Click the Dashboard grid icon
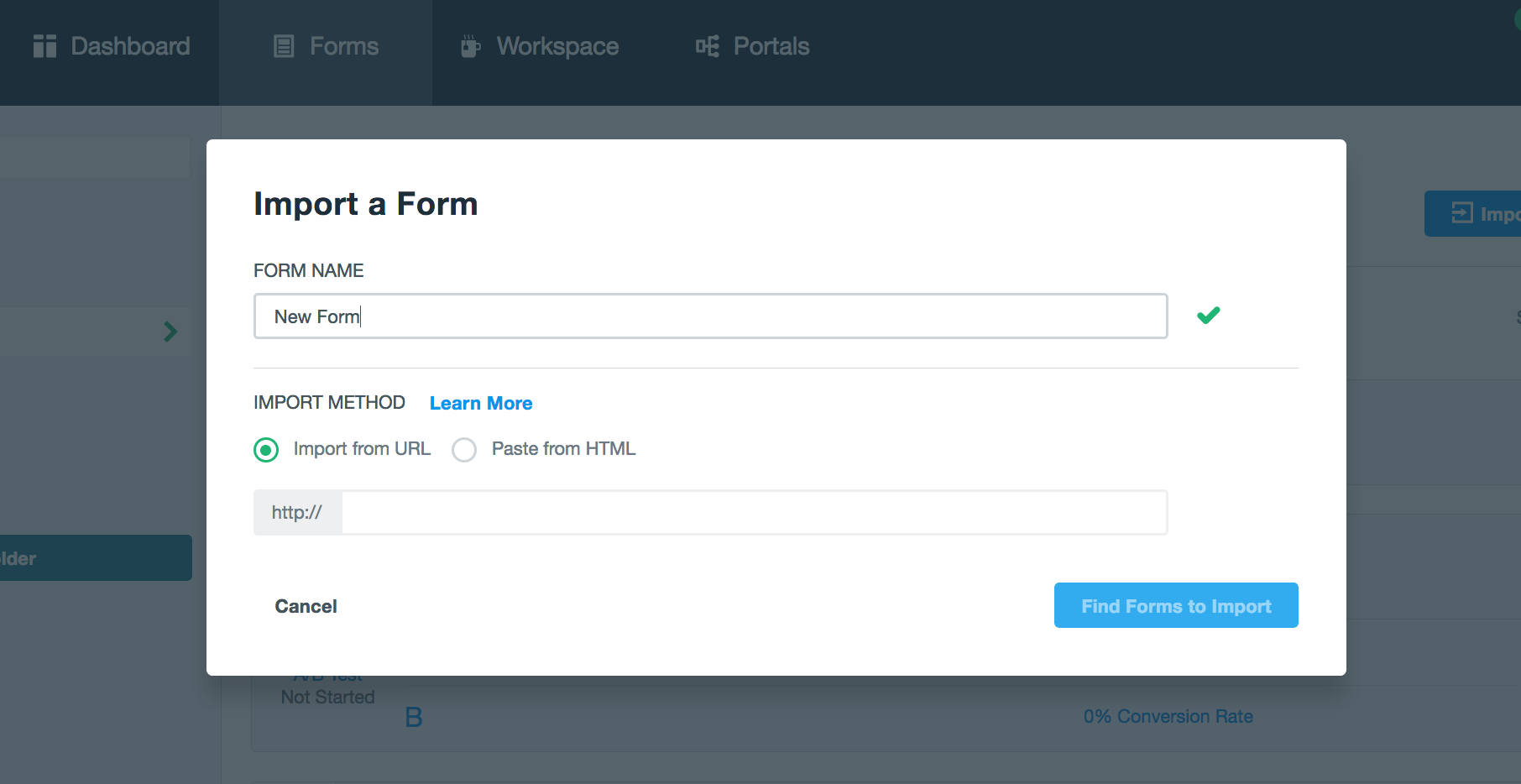The image size is (1521, 784). point(44,46)
